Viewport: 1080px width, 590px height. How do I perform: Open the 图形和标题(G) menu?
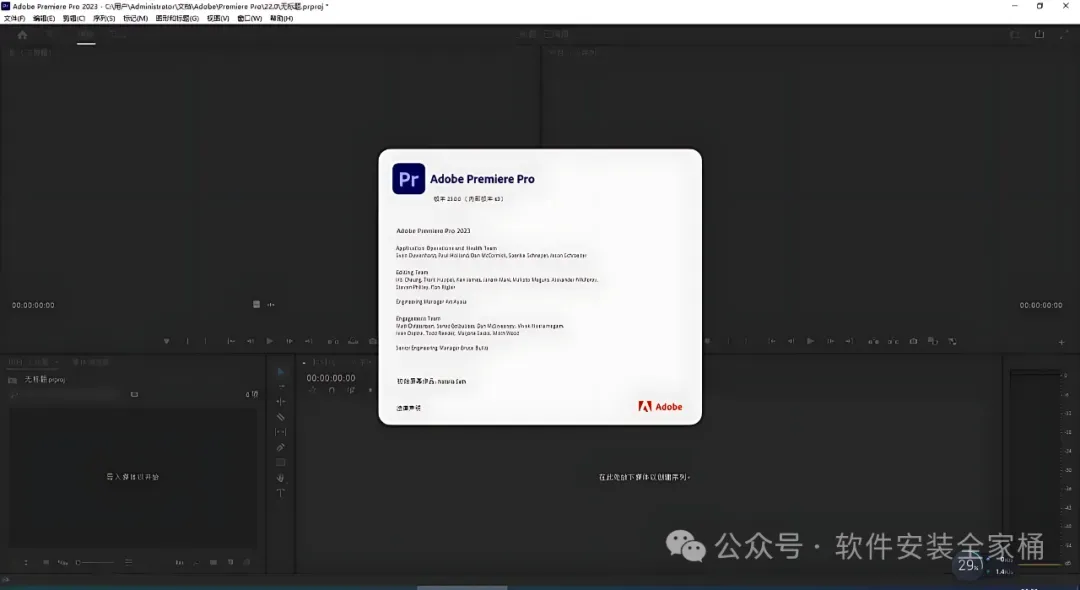tap(177, 19)
